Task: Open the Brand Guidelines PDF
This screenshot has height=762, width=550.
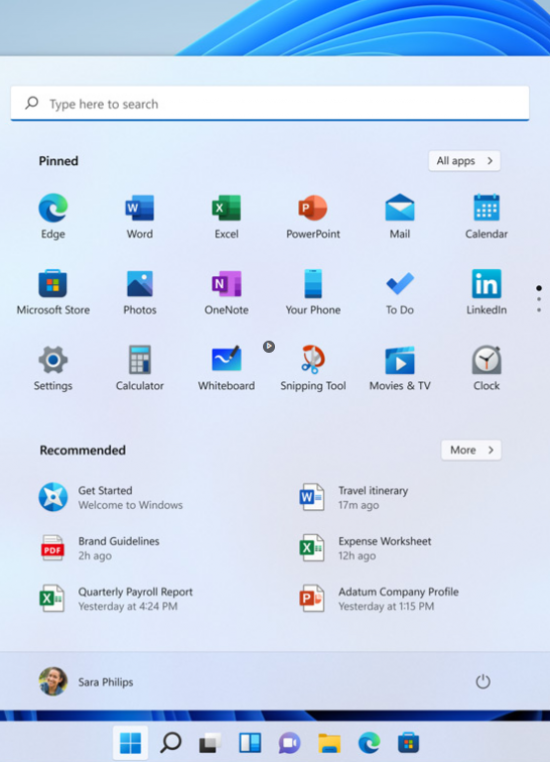Action: pyautogui.click(x=100, y=548)
